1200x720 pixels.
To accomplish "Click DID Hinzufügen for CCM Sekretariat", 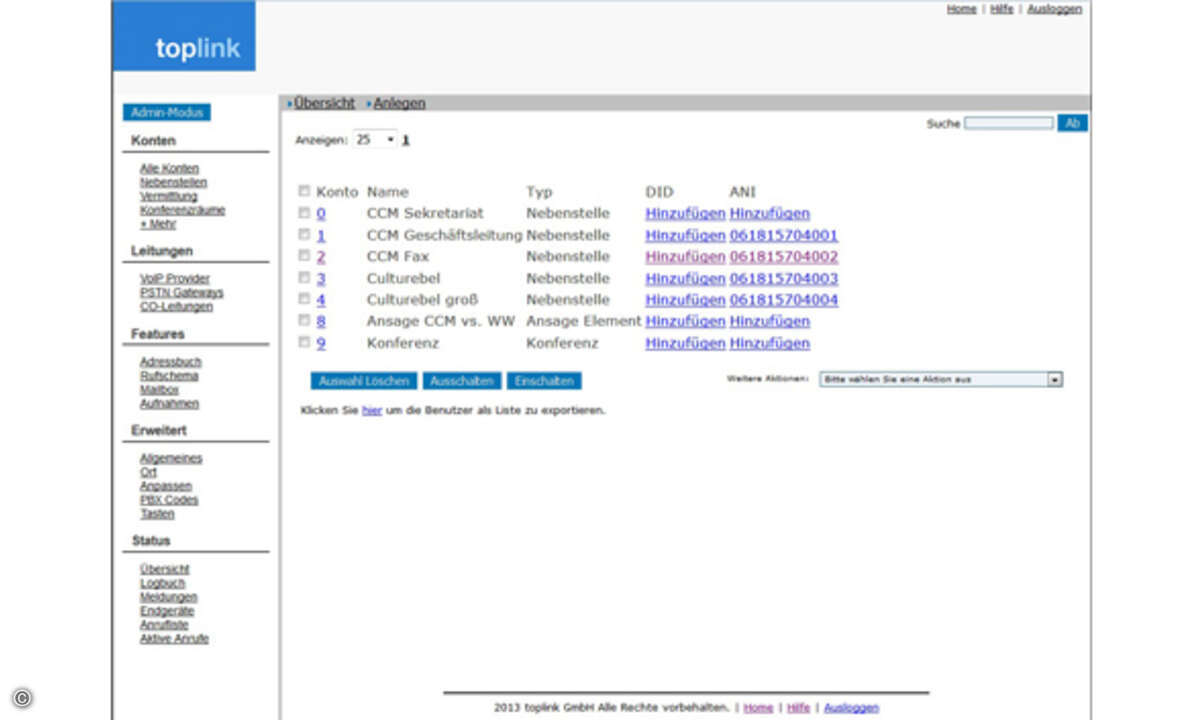I will (685, 213).
